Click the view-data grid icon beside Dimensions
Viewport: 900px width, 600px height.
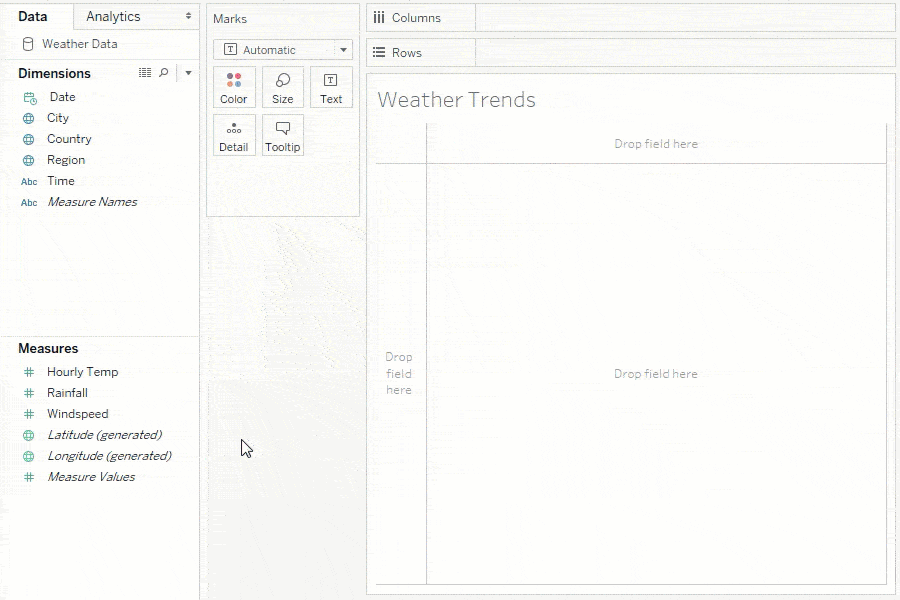point(144,72)
